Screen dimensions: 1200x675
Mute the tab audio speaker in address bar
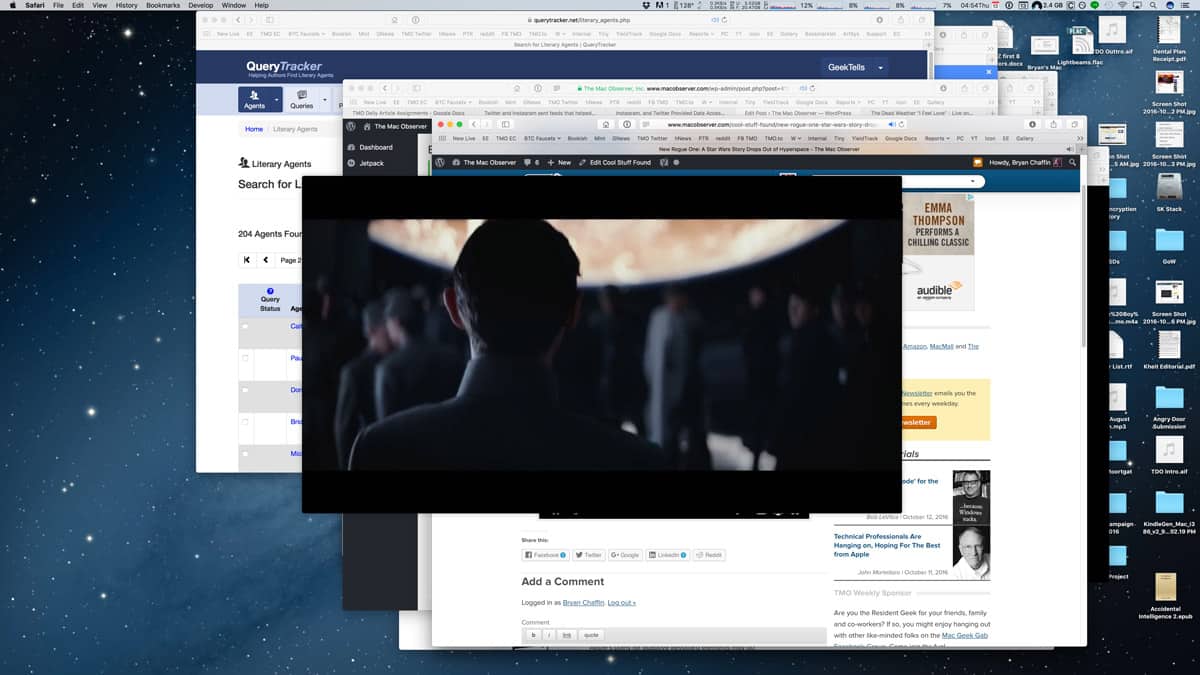coord(891,125)
